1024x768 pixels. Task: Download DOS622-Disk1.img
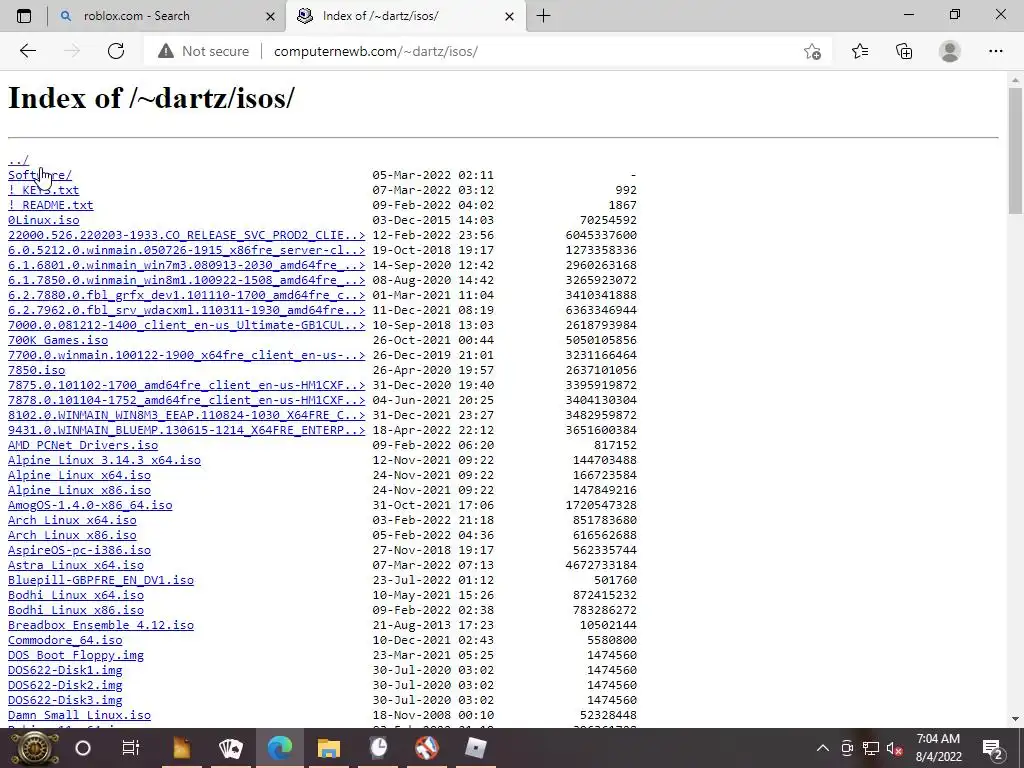[x=65, y=671]
